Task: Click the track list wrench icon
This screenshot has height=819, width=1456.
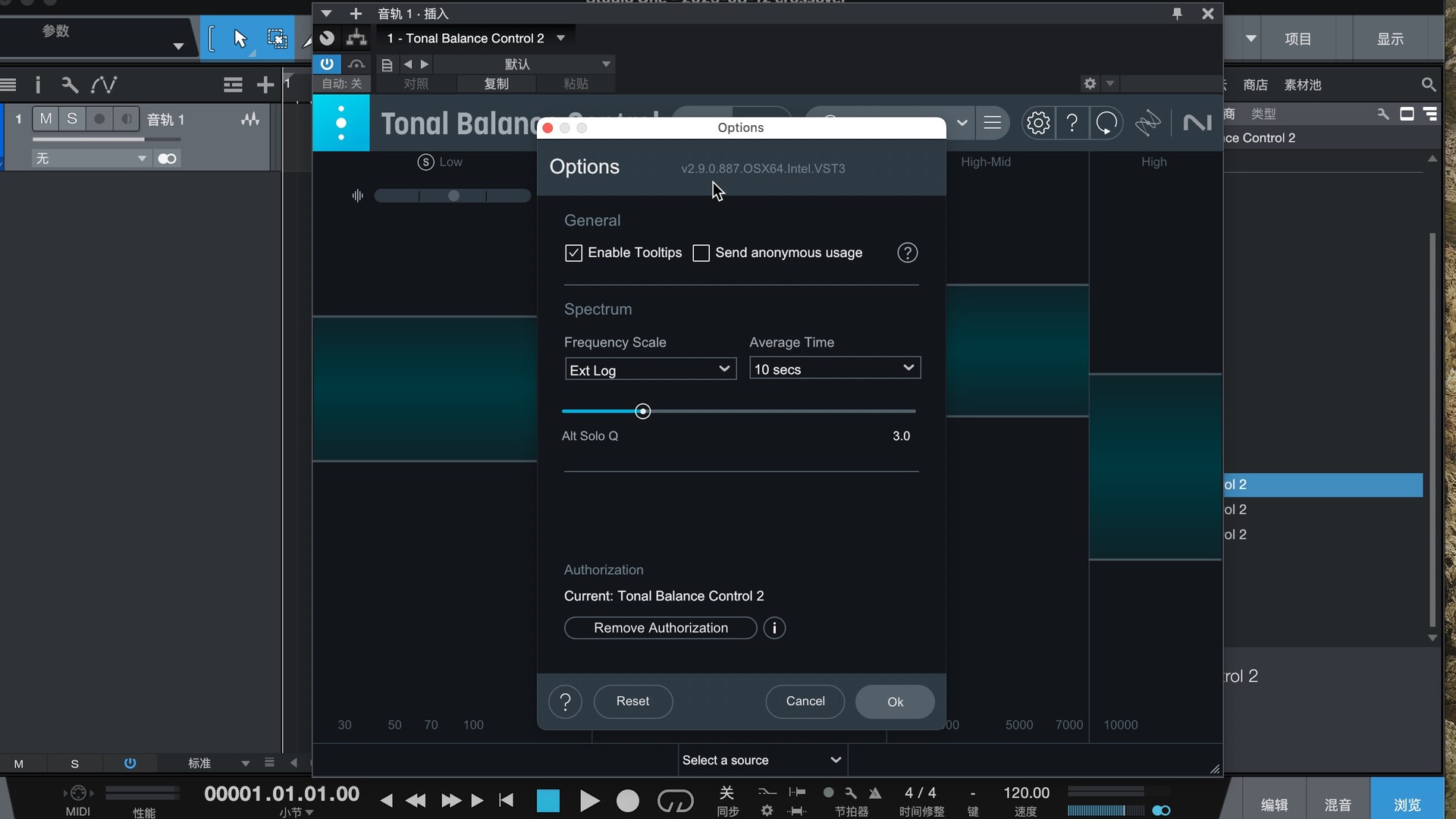Action: 70,85
